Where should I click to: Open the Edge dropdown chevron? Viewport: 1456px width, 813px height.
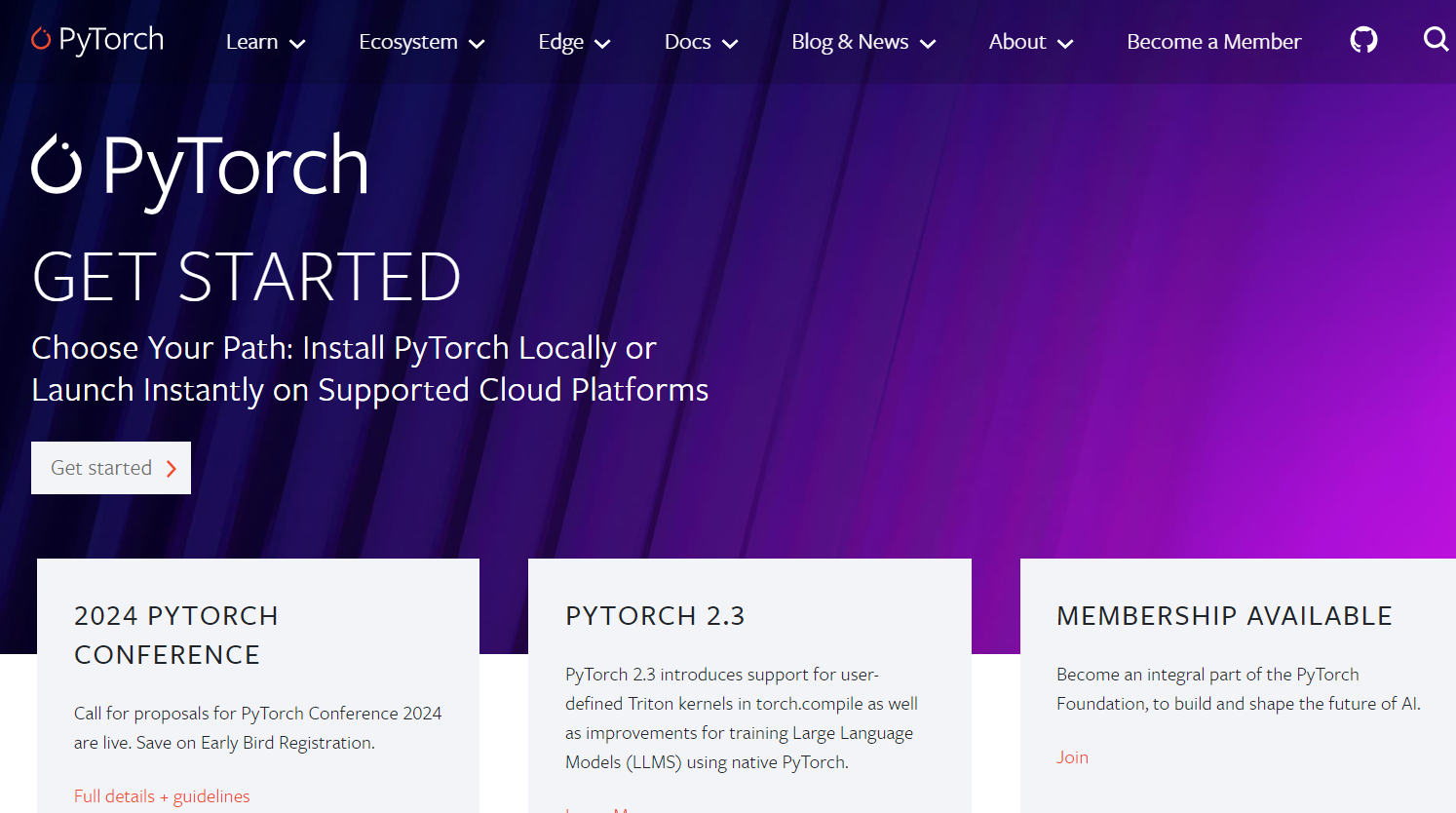coord(602,43)
